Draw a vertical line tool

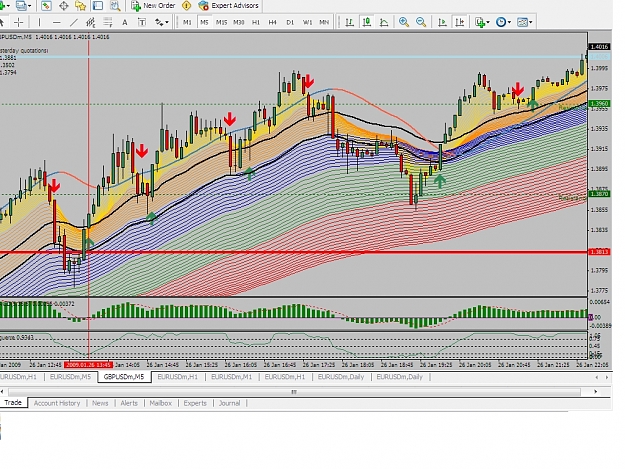coord(39,22)
